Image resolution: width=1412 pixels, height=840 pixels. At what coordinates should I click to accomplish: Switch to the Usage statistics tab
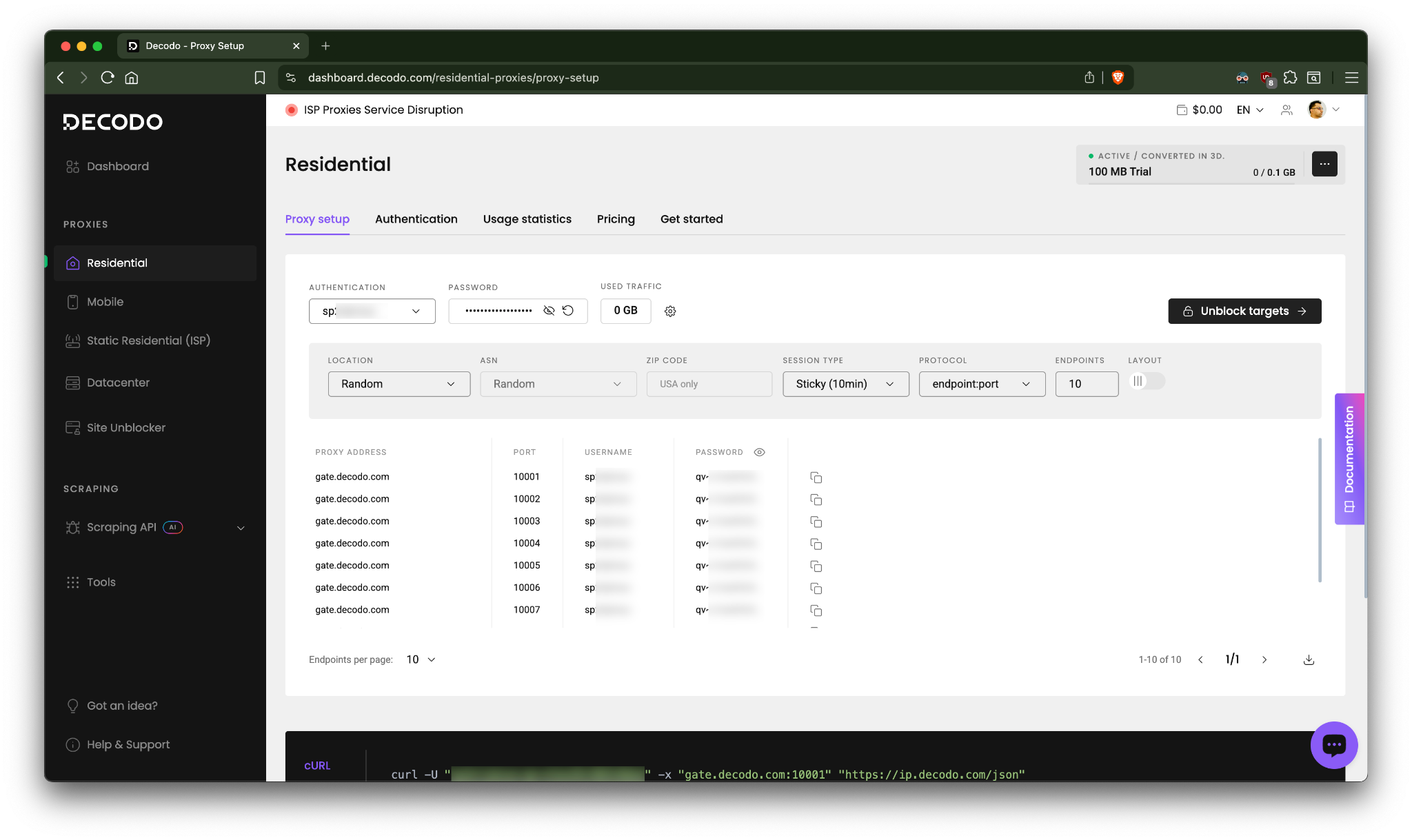pyautogui.click(x=527, y=219)
